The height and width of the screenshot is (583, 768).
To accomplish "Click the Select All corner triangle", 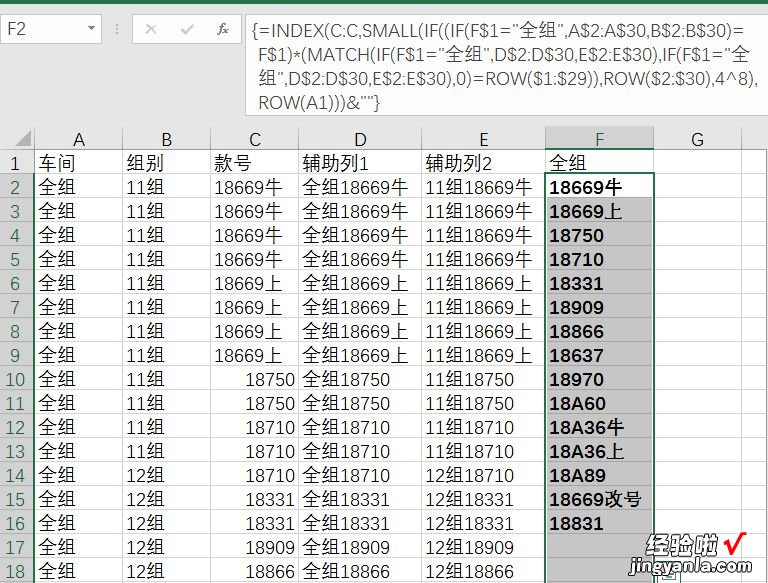I will click(23, 139).
